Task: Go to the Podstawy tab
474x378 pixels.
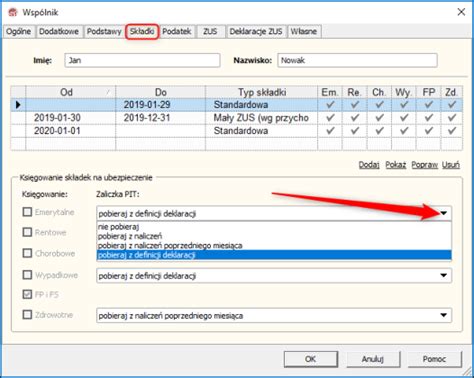Action: [104, 32]
